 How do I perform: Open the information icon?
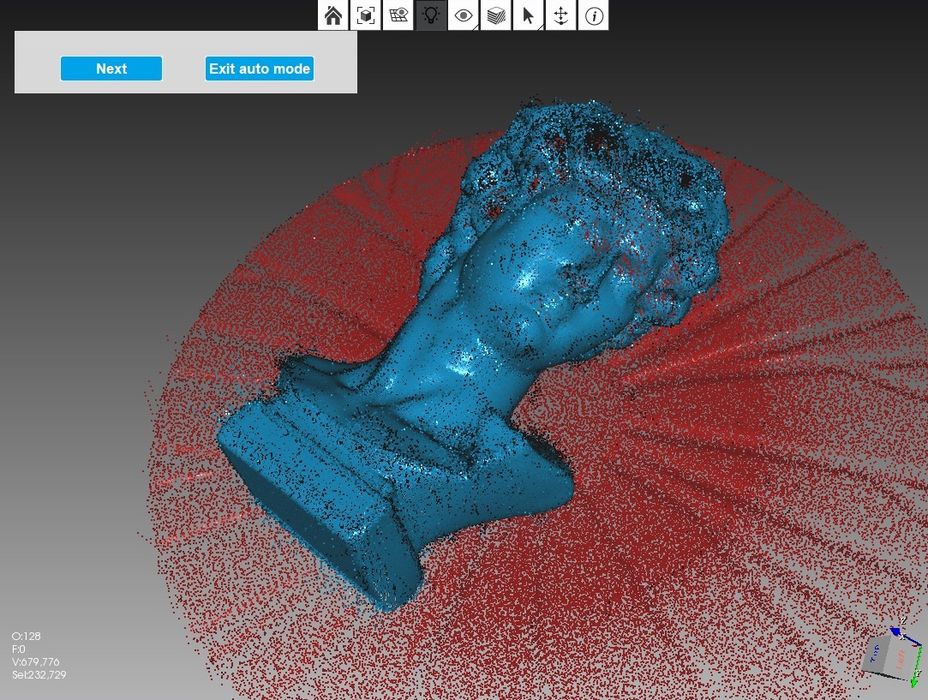coord(593,15)
